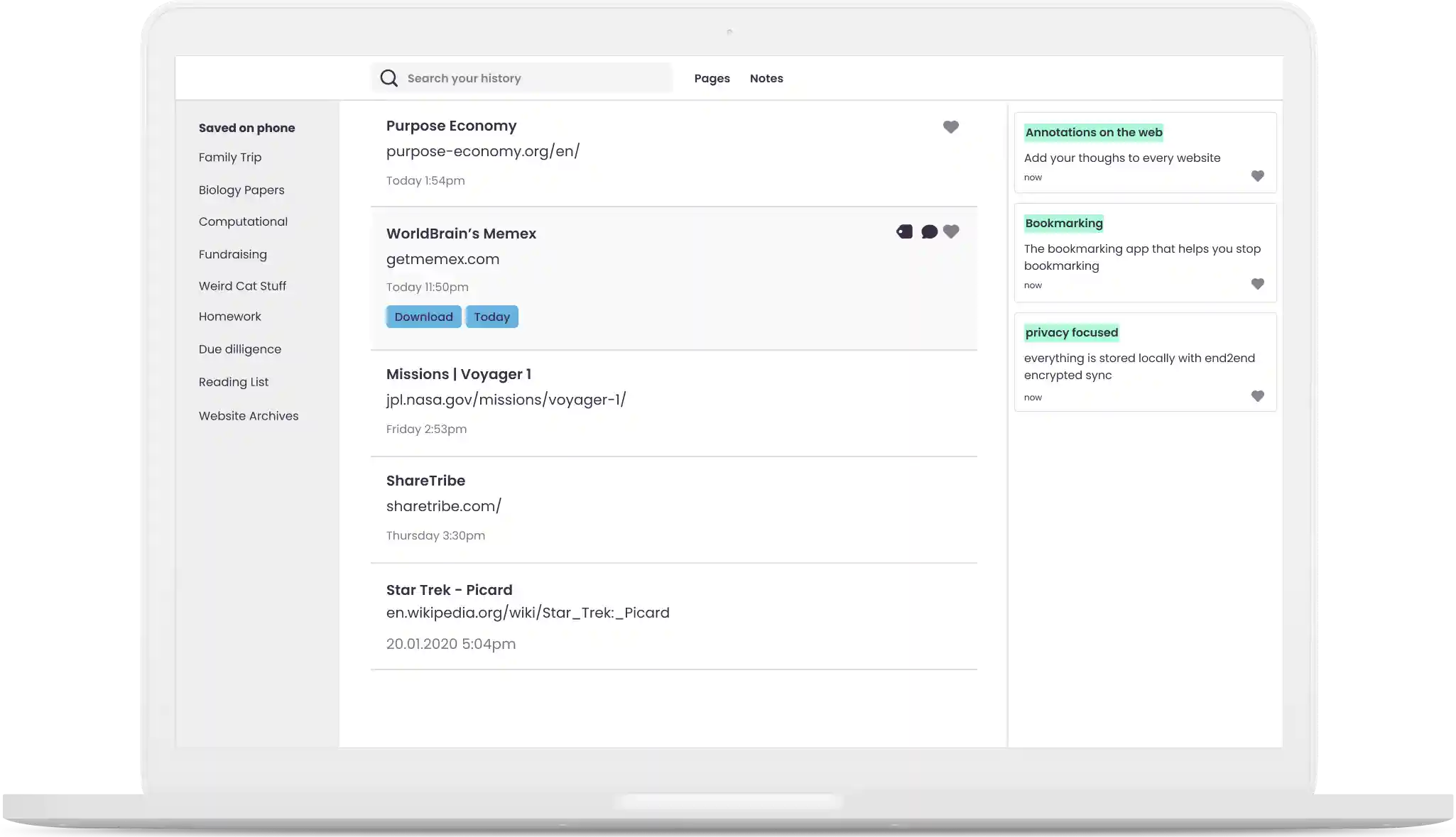Screen dimensions: 1456x837
Task: Favorite the 'privacy focused' annotation
Action: [x=1257, y=396]
